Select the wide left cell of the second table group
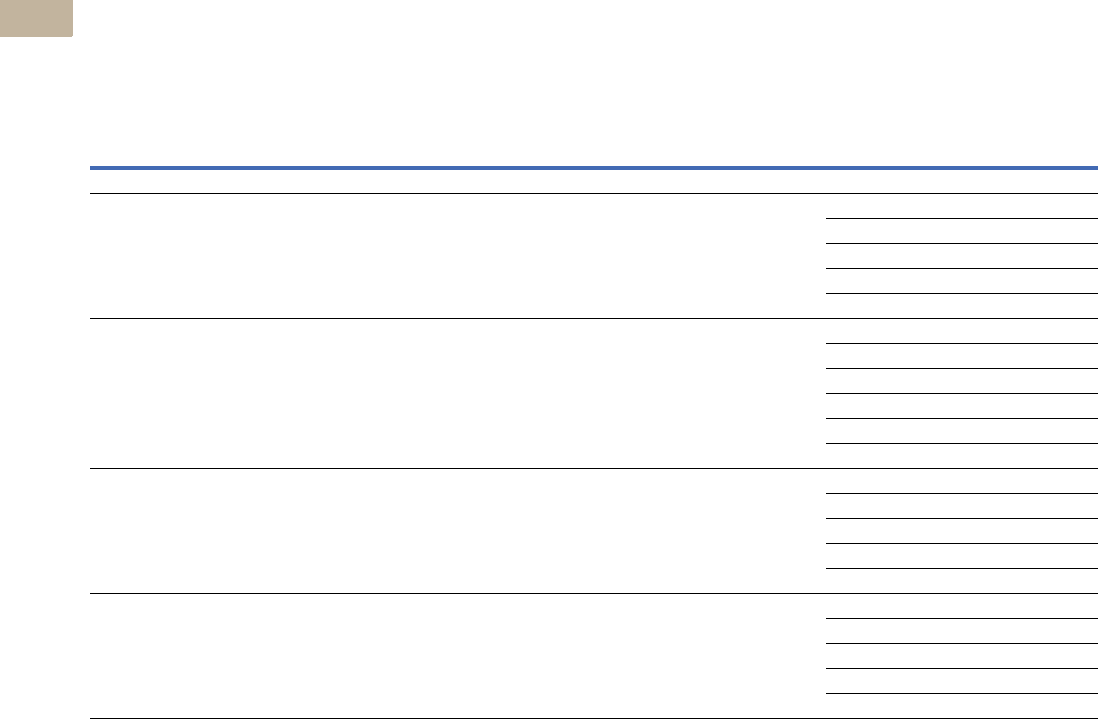 coord(458,393)
